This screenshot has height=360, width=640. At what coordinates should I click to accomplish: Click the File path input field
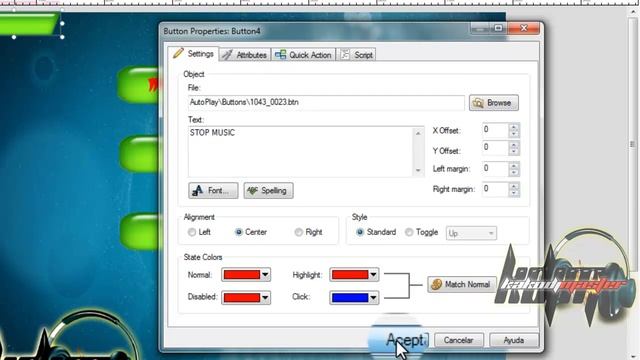point(326,102)
